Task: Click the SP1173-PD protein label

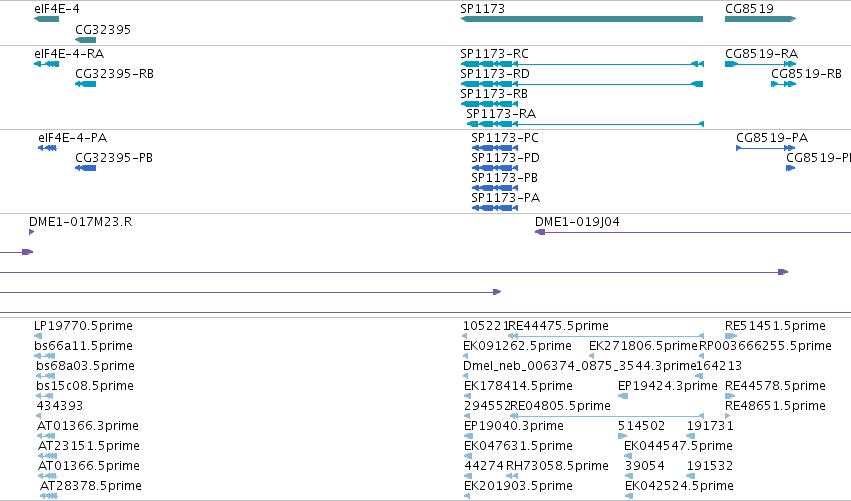Action: (505, 158)
